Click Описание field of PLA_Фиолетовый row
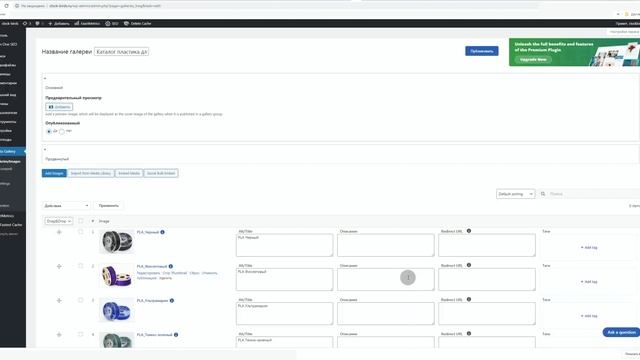Viewport: 640px width, 360px height. click(386, 279)
